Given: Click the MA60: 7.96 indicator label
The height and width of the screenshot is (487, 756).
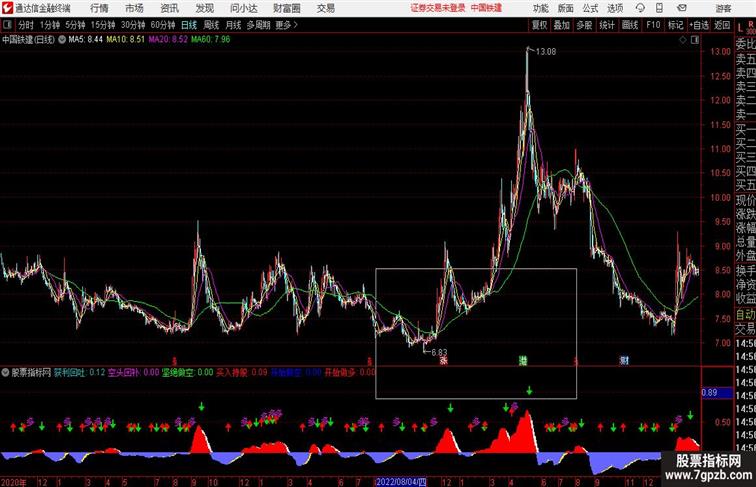Looking at the screenshot, I should click(x=211, y=40).
